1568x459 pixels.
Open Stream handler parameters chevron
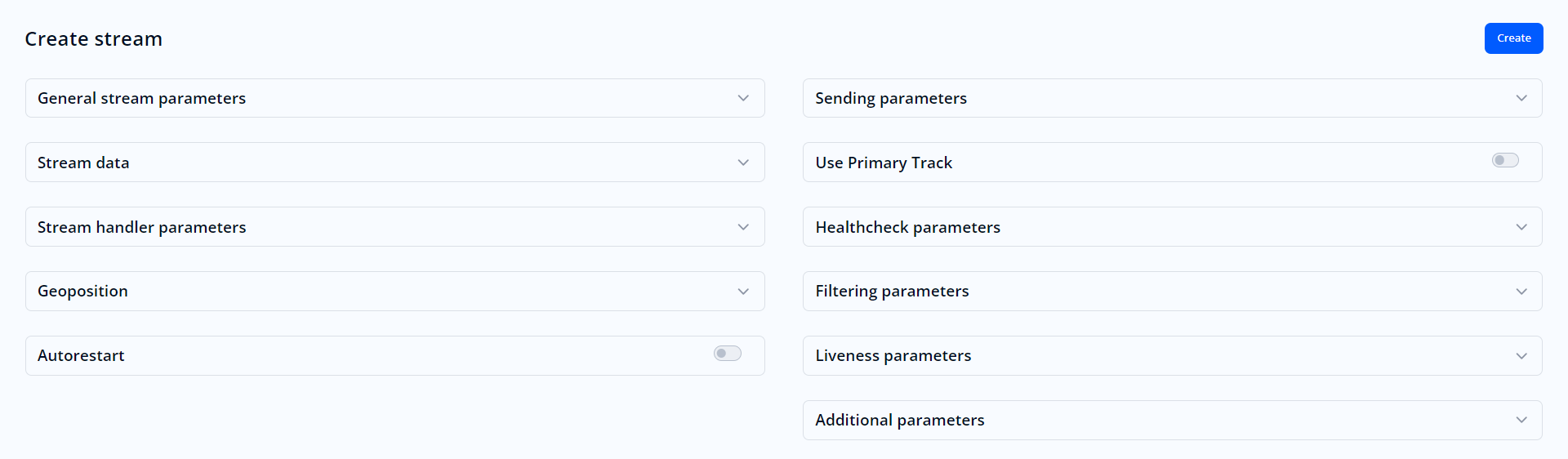click(x=743, y=227)
